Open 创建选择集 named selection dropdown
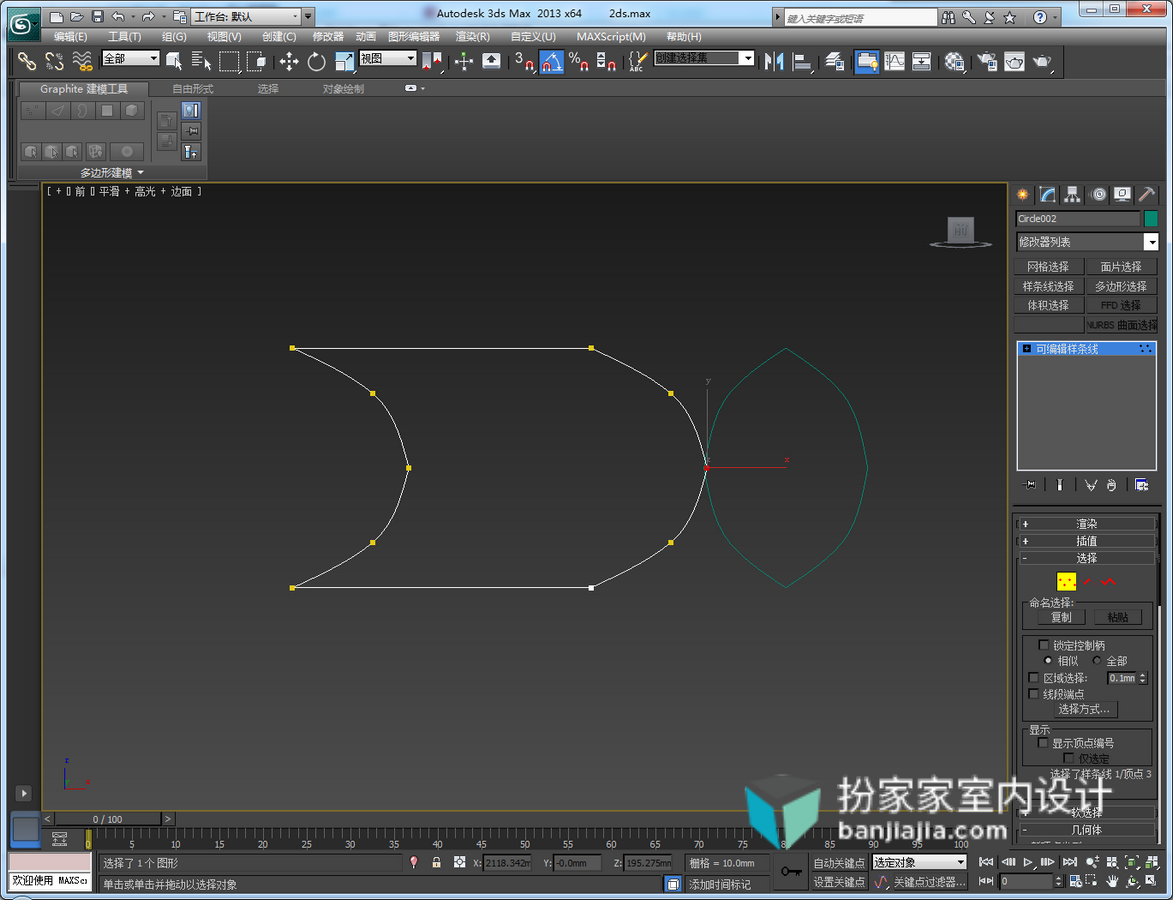This screenshot has width=1173, height=900. pyautogui.click(x=704, y=58)
